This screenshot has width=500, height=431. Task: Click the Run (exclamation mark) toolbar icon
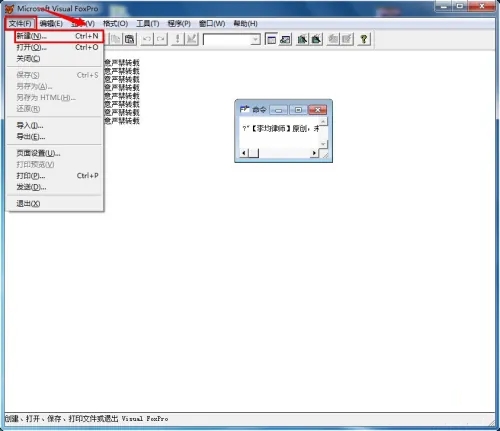178,39
